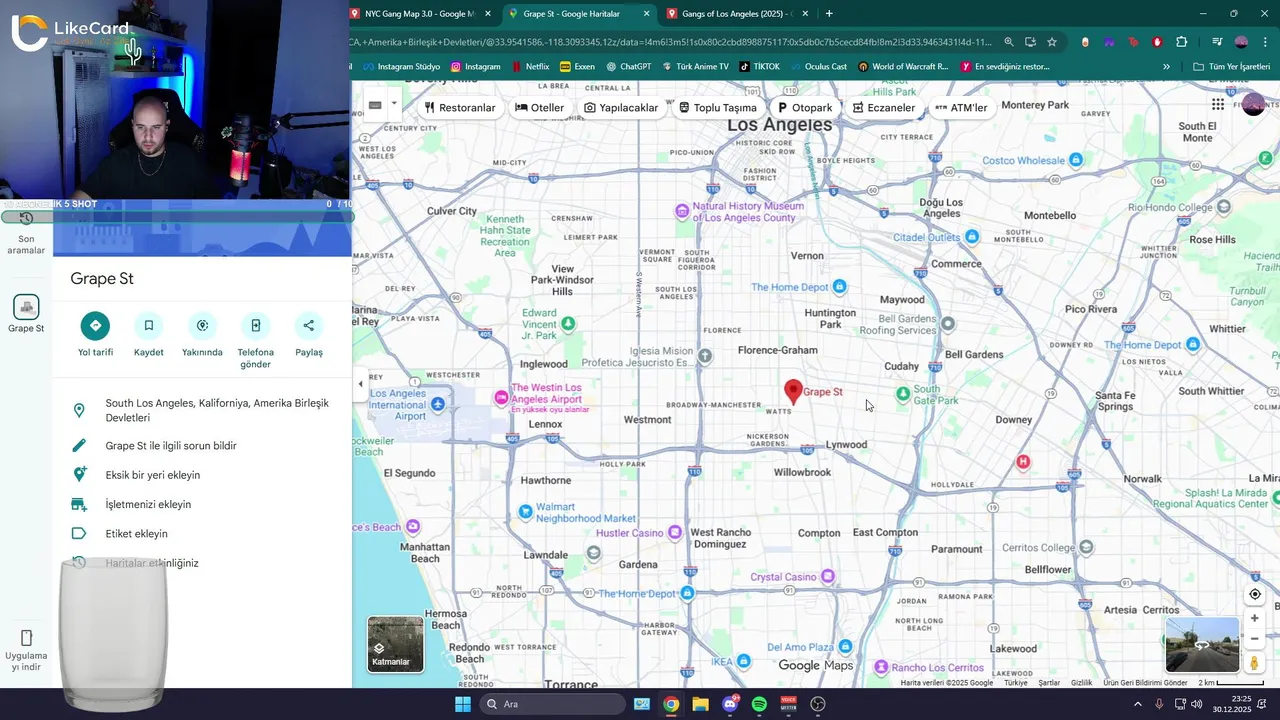
Task: Click the Hustler Casino map pin
Action: tap(675, 532)
